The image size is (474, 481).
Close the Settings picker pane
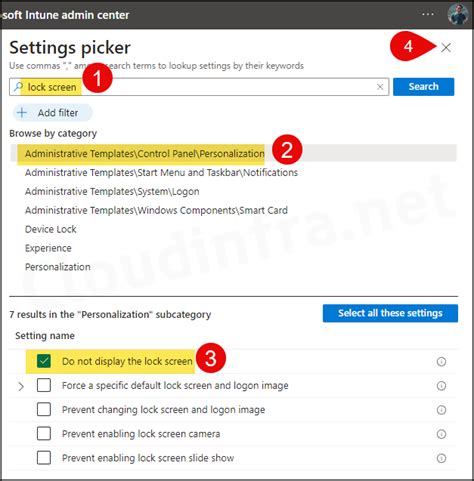click(x=446, y=48)
